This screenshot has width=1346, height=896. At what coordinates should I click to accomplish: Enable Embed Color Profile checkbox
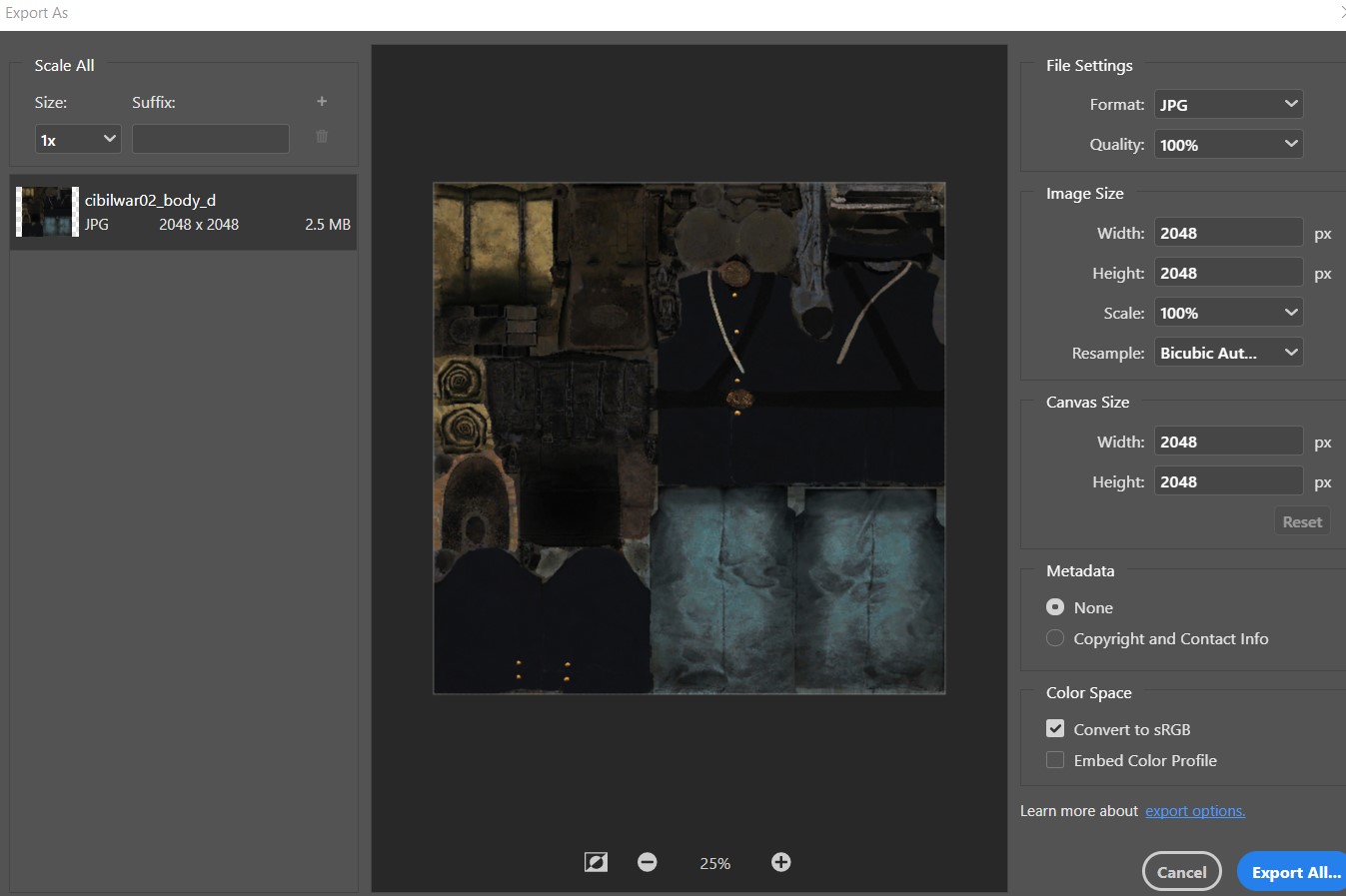click(1055, 760)
